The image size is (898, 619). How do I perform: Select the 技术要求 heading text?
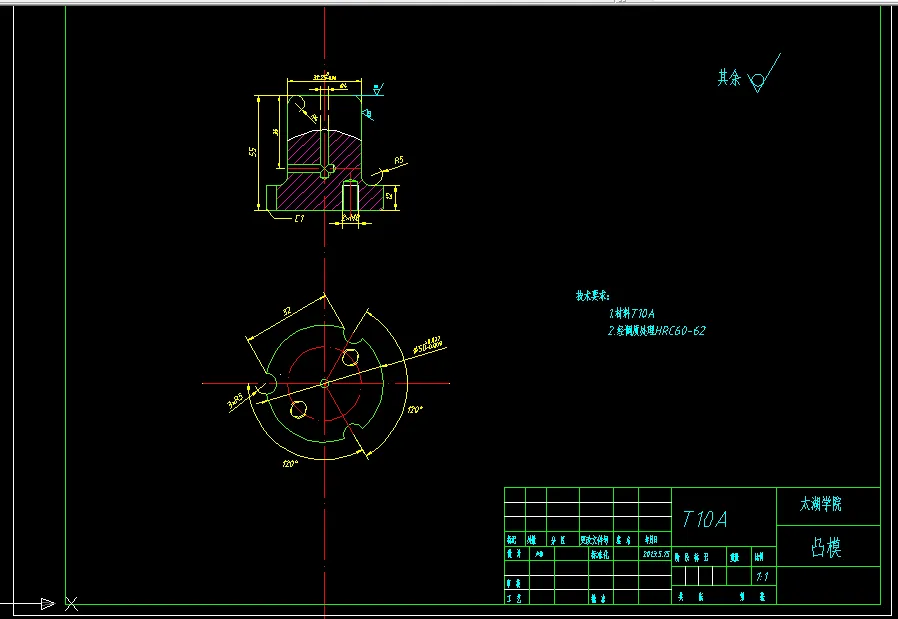593,296
